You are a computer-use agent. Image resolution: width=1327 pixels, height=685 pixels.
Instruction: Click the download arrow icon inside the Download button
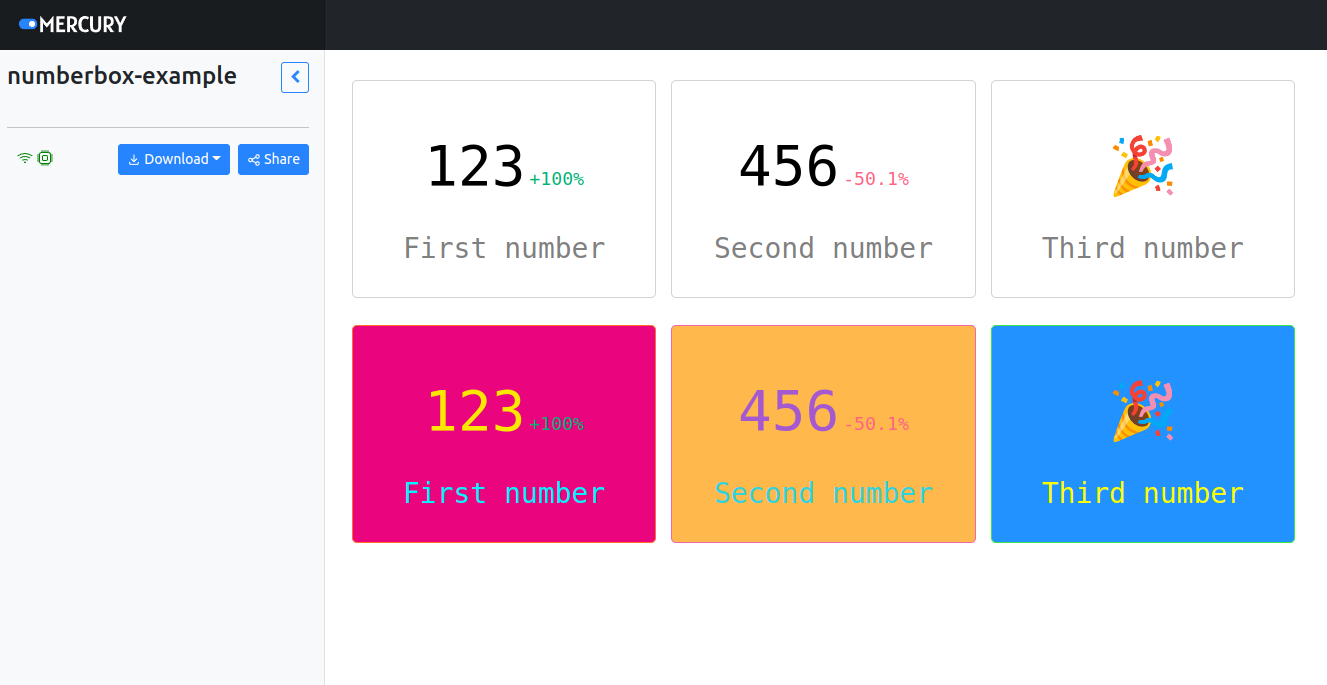pyautogui.click(x=135, y=159)
